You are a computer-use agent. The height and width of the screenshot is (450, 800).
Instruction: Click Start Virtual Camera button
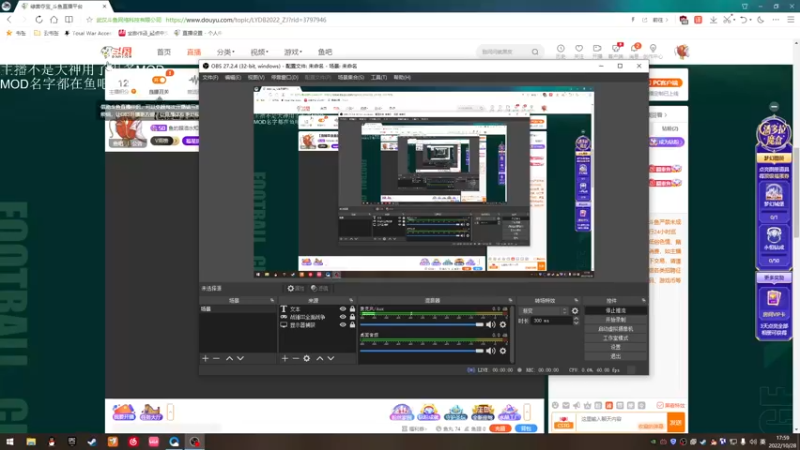pyautogui.click(x=615, y=329)
